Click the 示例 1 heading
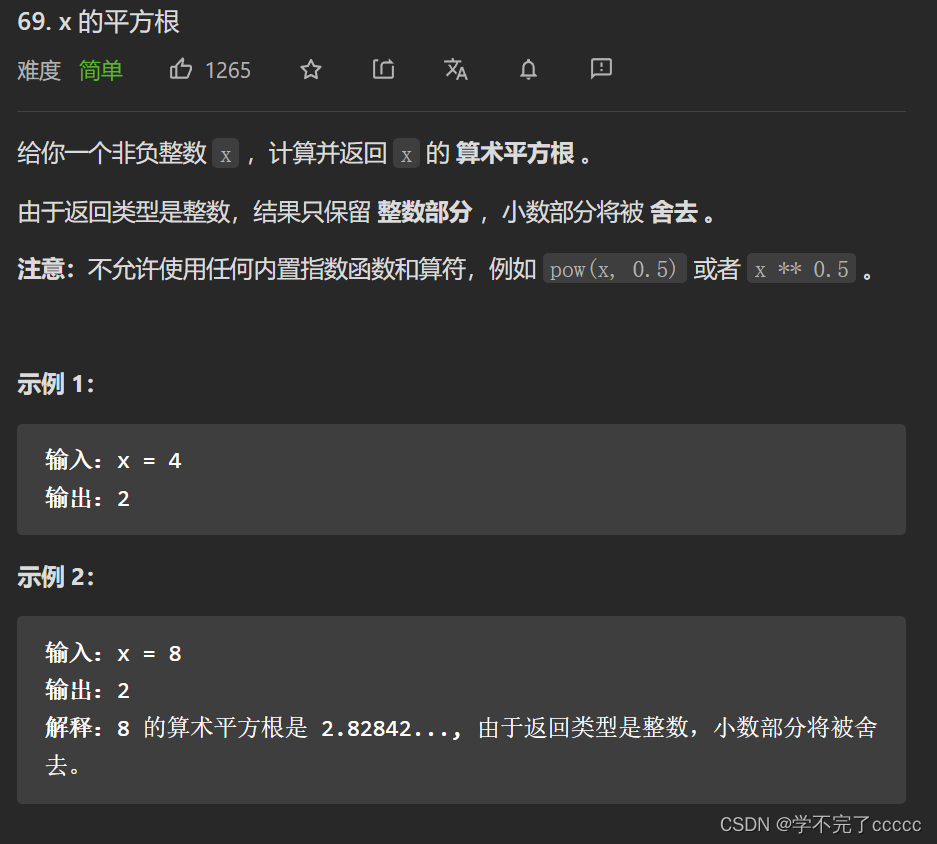Screen dimensions: 937x844 click(x=56, y=384)
